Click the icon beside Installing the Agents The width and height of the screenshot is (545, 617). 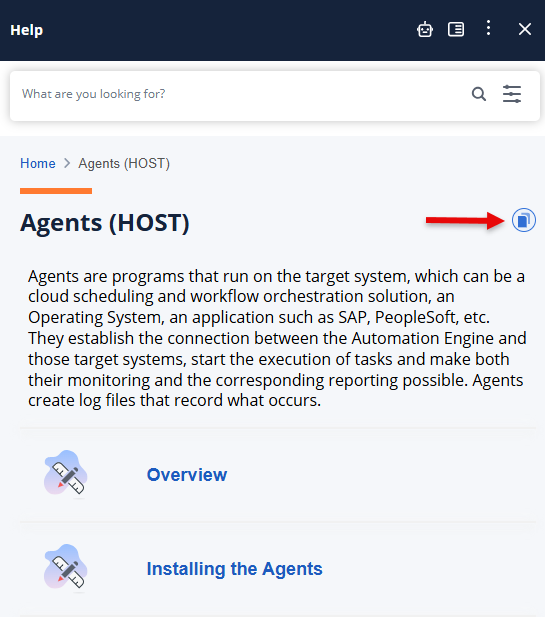pyautogui.click(x=66, y=567)
